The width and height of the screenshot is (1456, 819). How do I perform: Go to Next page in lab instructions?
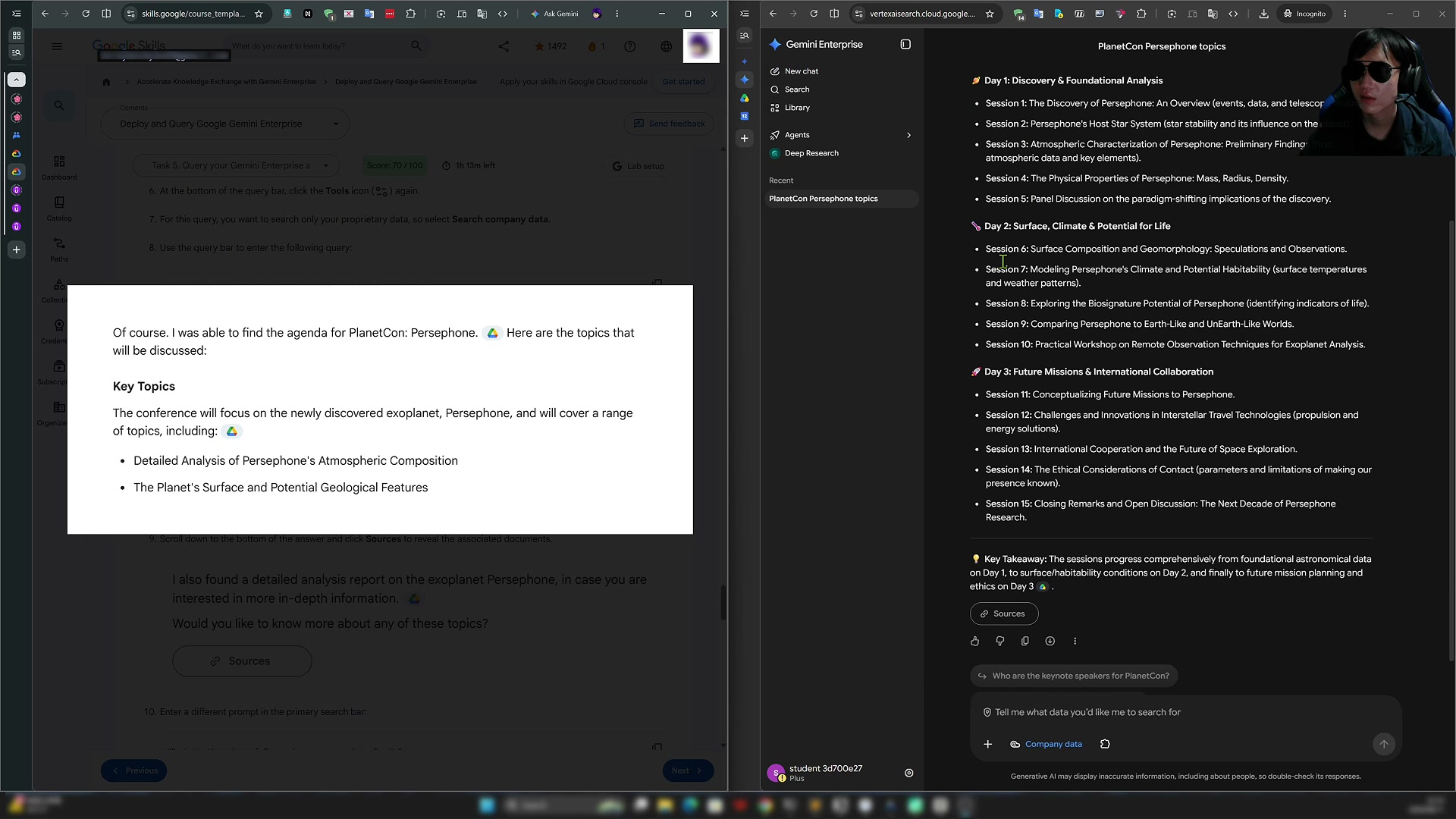688,770
